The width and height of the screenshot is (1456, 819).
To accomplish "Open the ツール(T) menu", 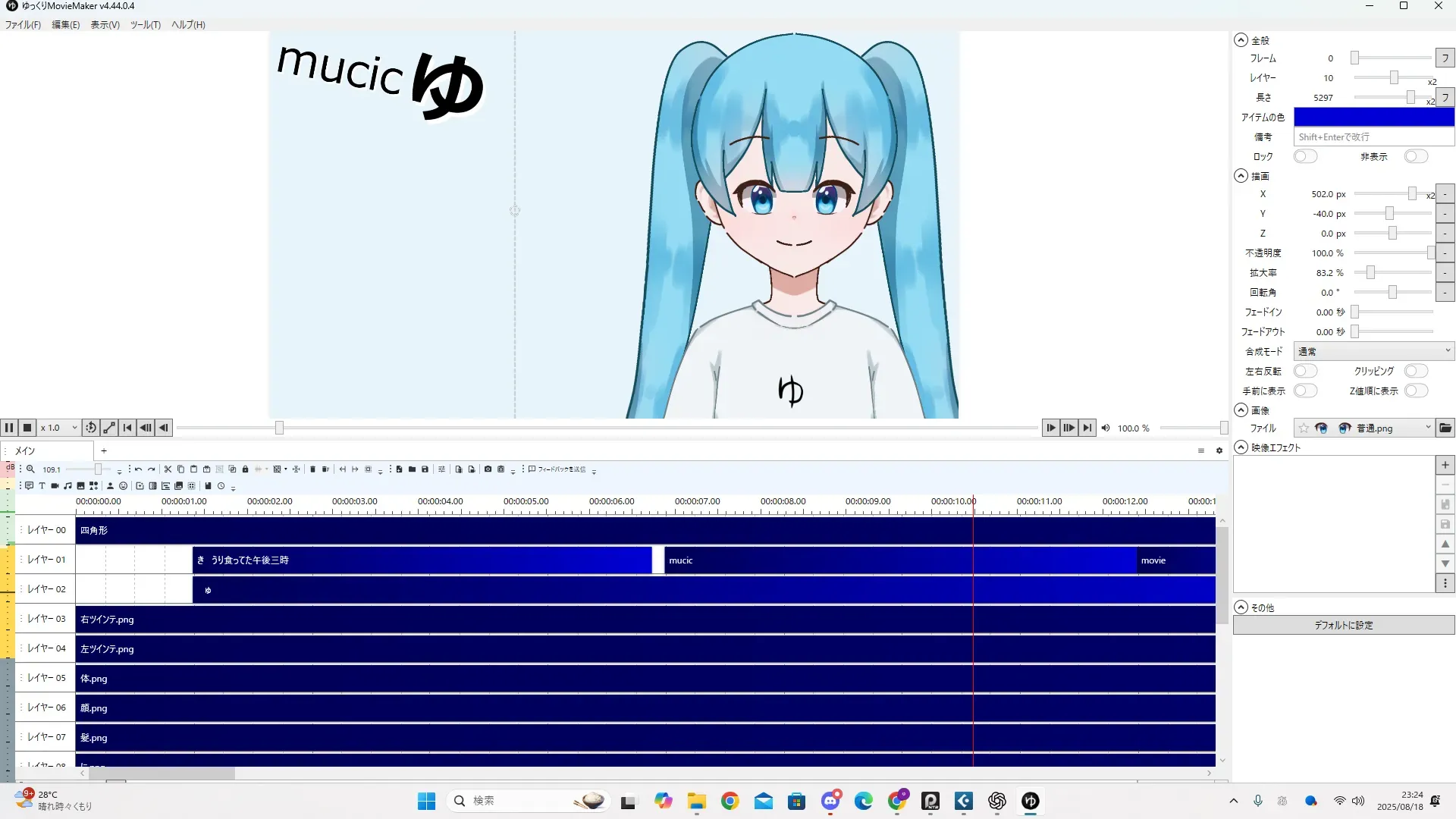I will pyautogui.click(x=145, y=25).
